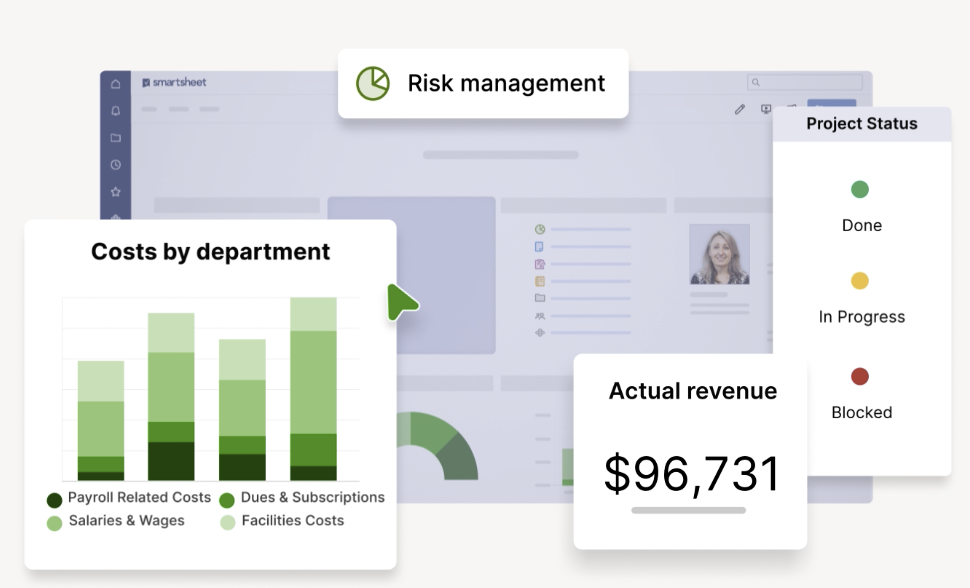Click the search field at top right

coord(805,82)
